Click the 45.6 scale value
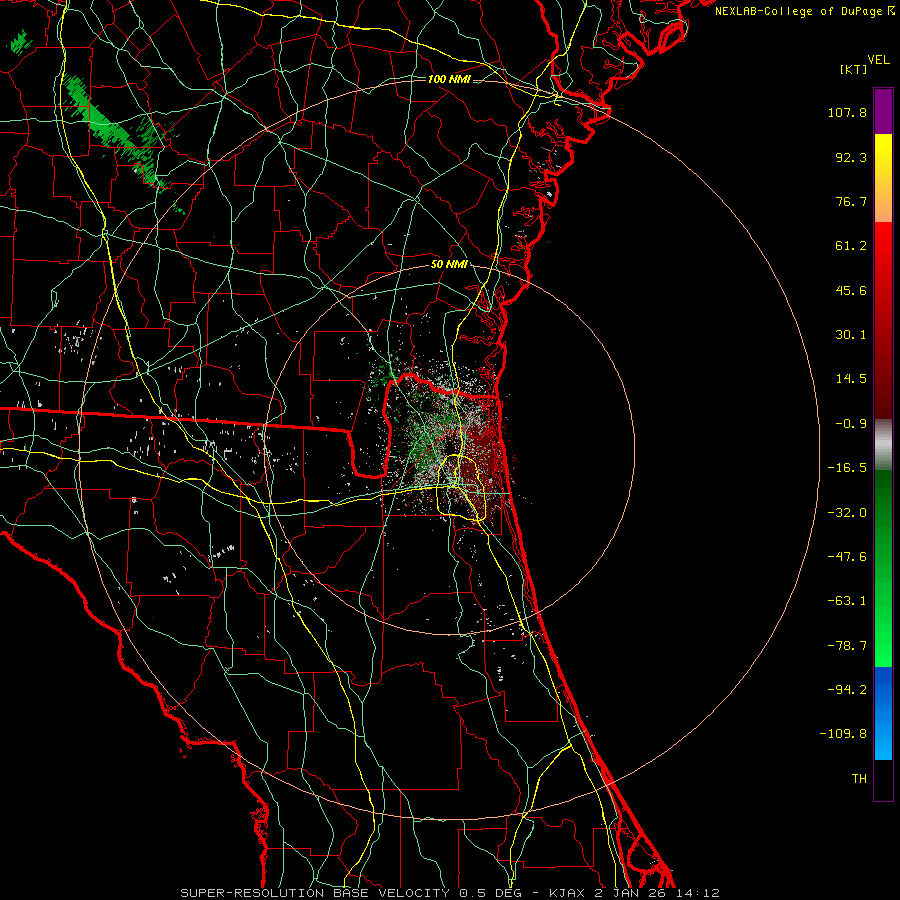900x900 pixels. 851,290
